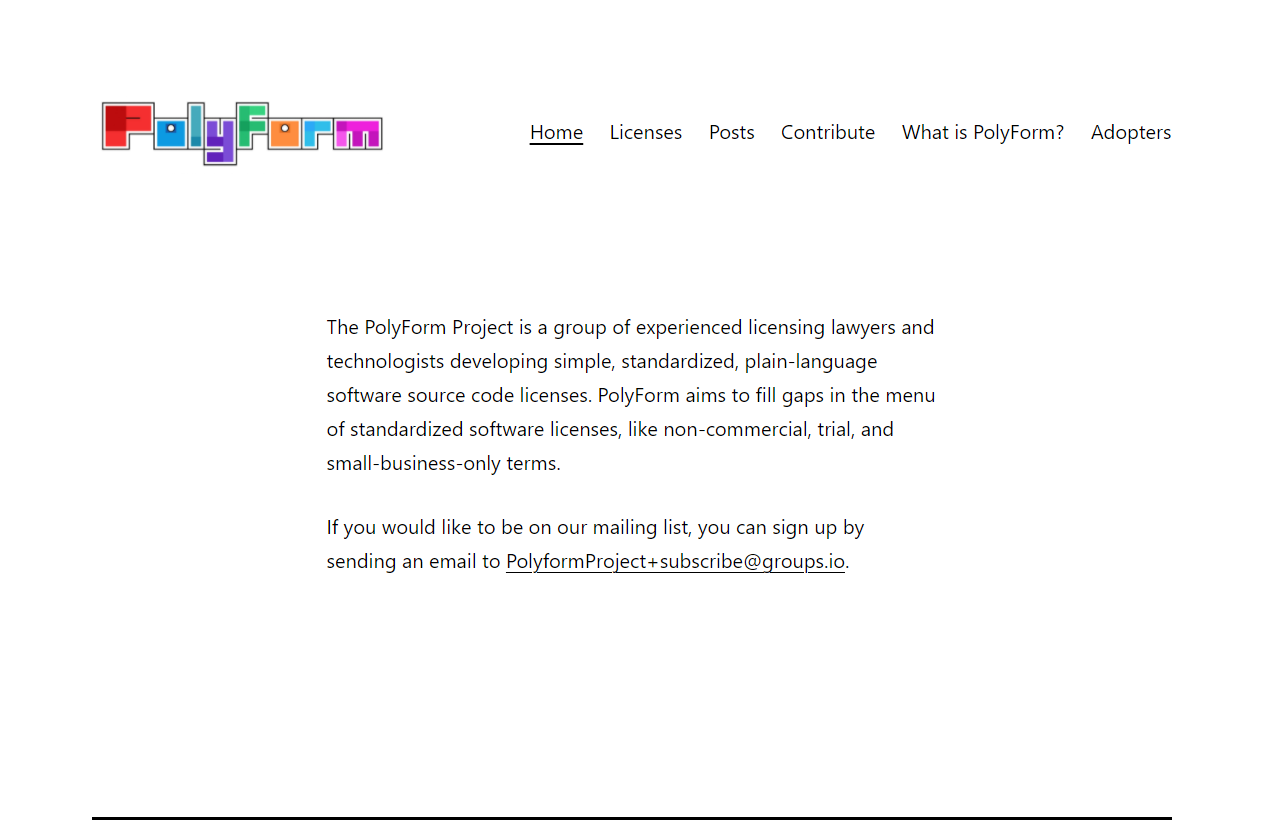
Task: Click the orange "o" block in the logo
Action: pos(283,133)
